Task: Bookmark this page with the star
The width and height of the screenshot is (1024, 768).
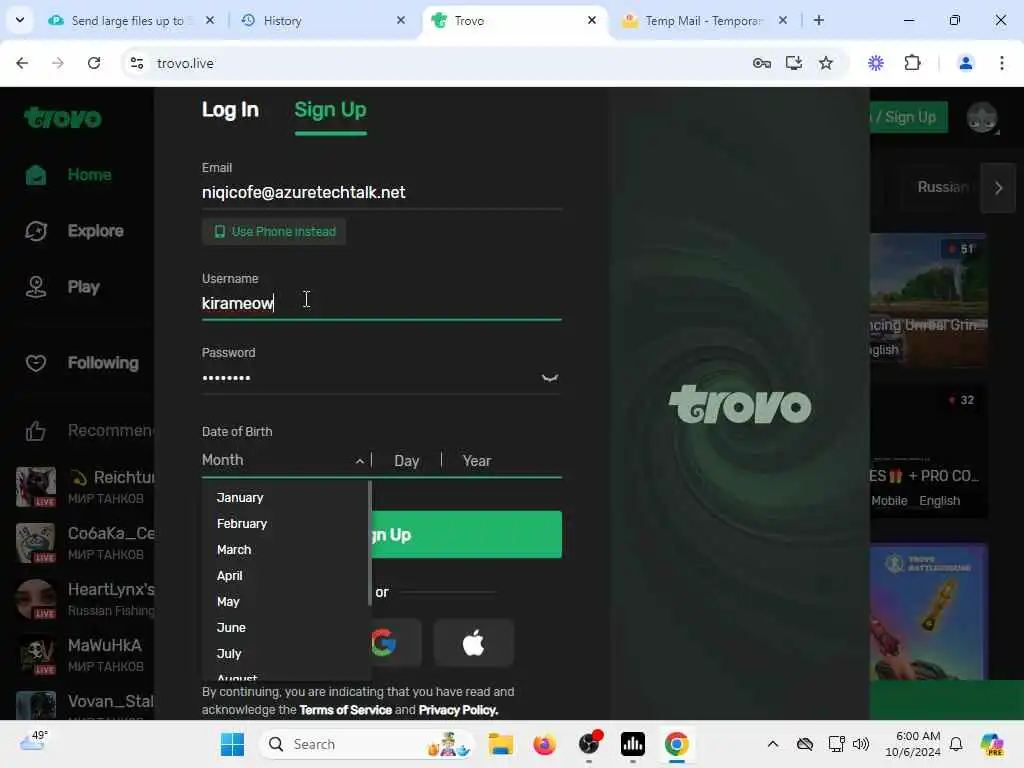Action: (826, 63)
